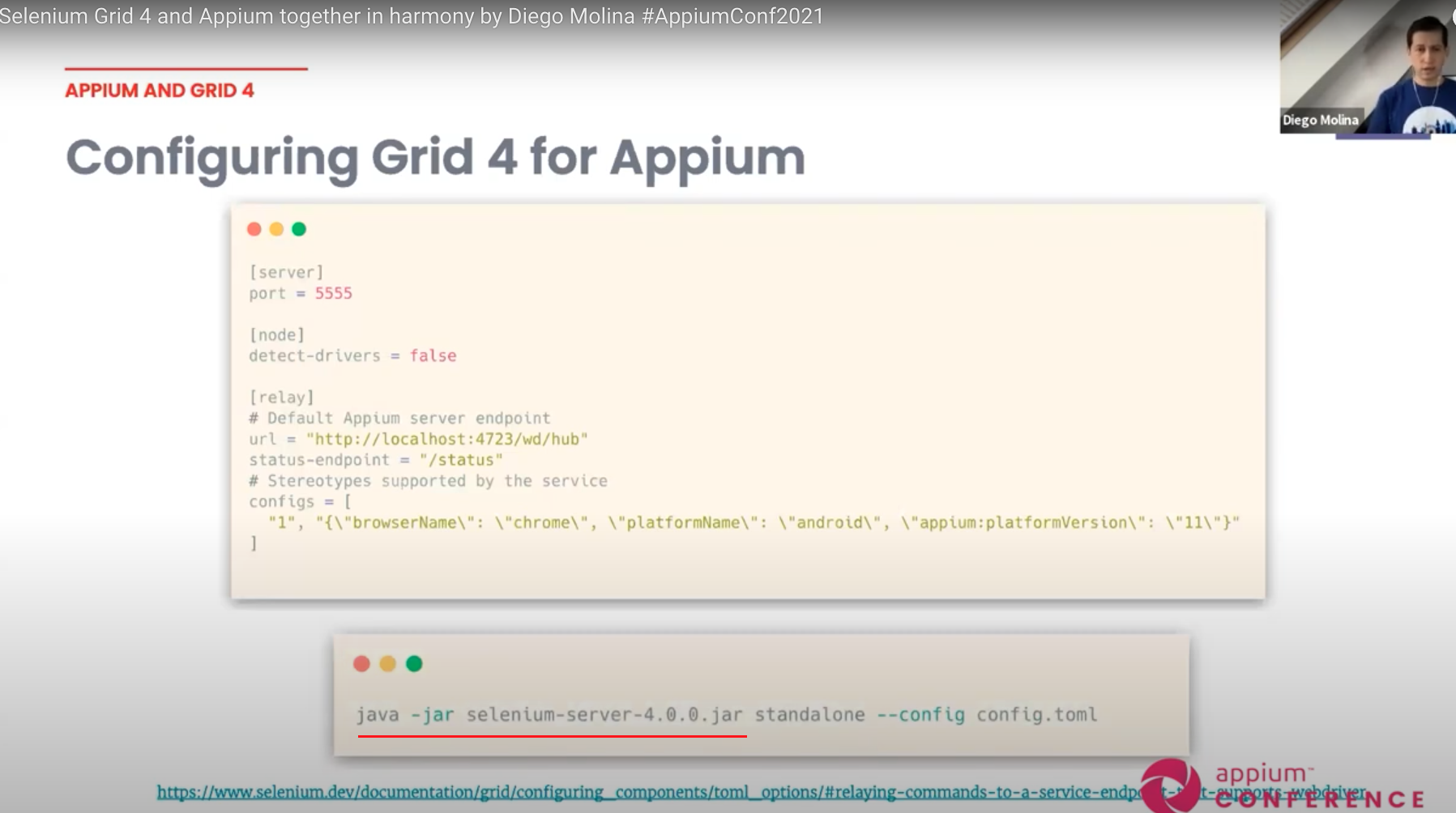Click 'selenium-server-4.0.0.jar' in the command

click(604, 715)
